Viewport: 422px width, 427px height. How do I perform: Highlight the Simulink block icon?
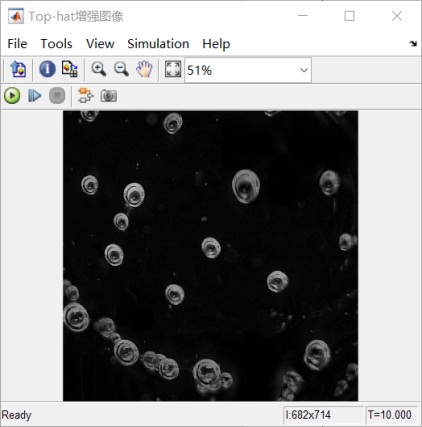[x=86, y=96]
